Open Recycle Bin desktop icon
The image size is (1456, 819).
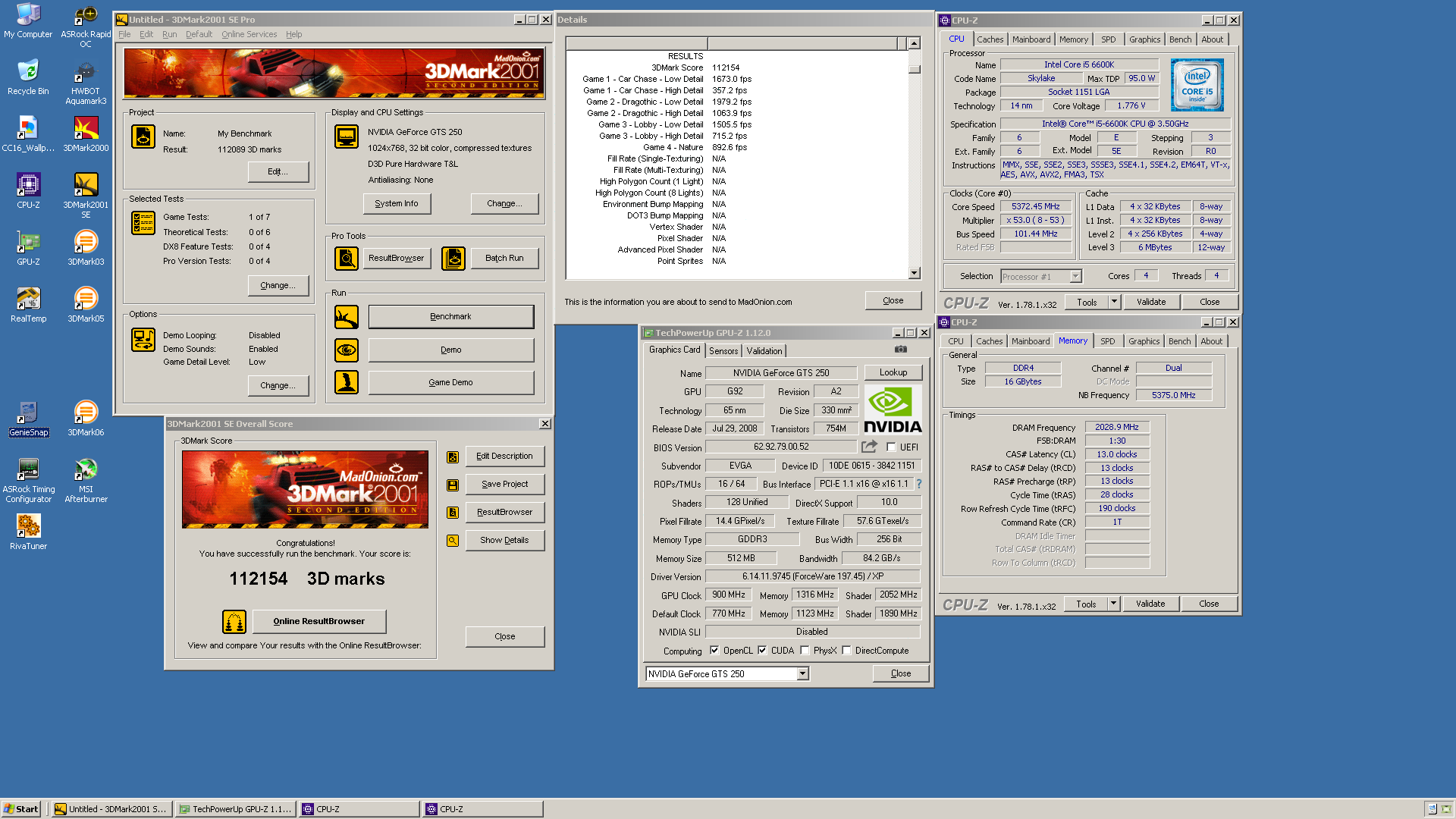28,77
